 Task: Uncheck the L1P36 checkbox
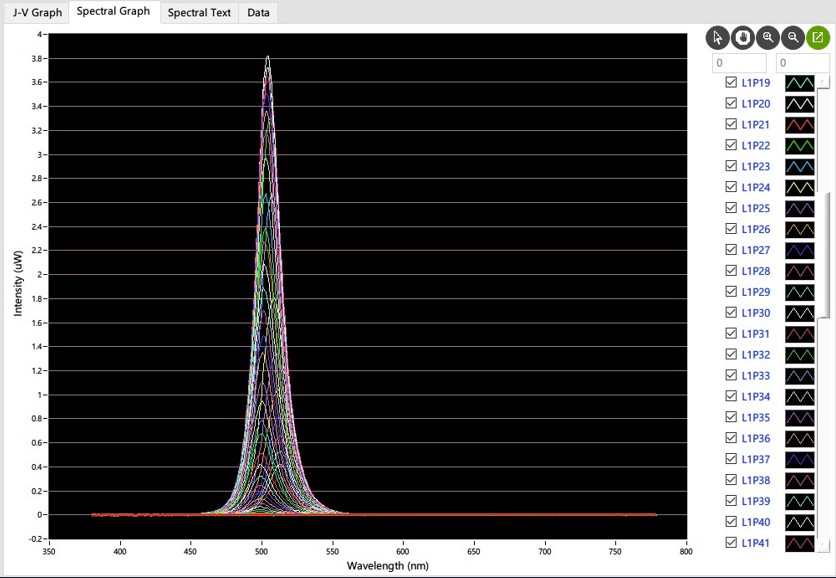tap(731, 438)
